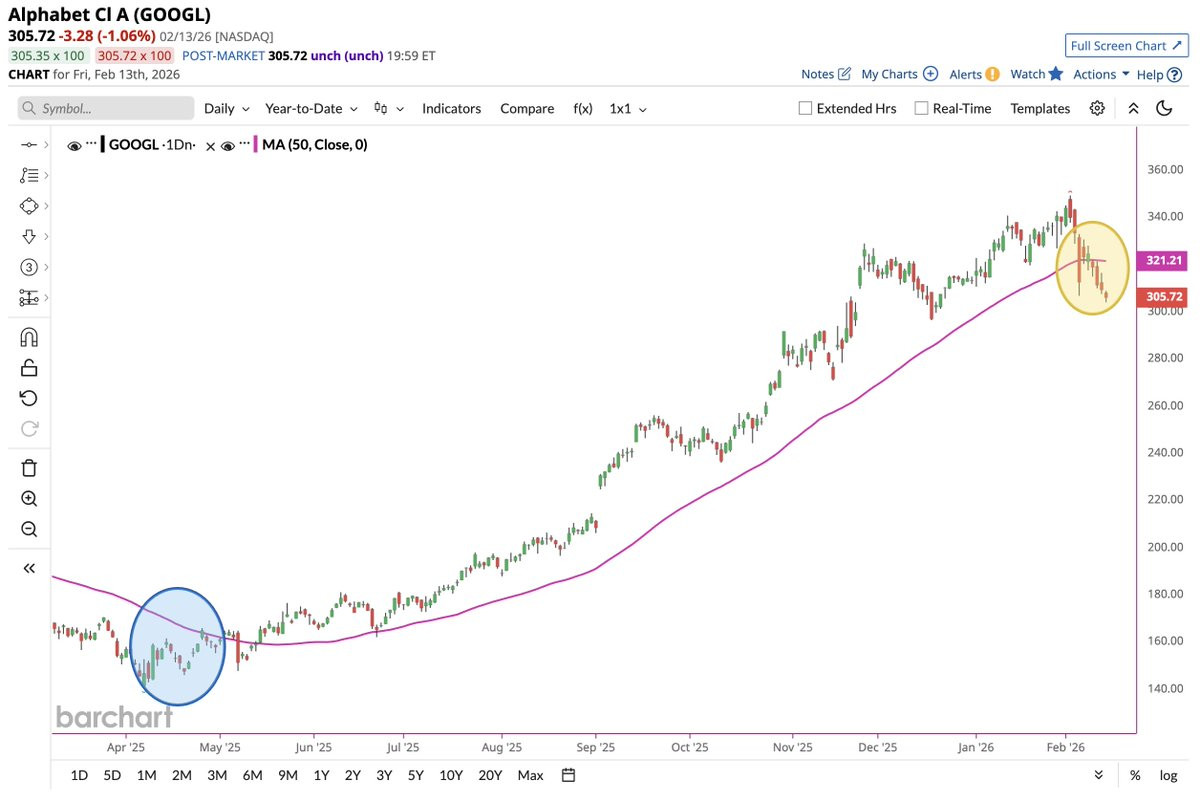Enable Real-Time checkbox
This screenshot has height=803, width=1200.
tap(921, 108)
